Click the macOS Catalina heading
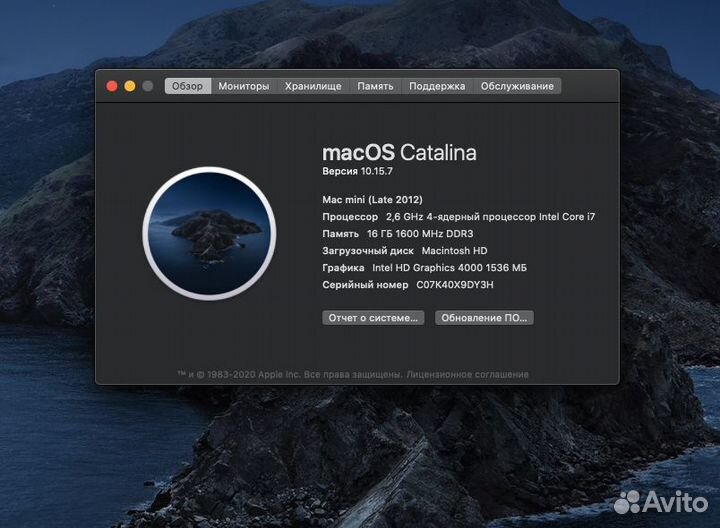Viewport: 720px width, 528px height. (399, 152)
